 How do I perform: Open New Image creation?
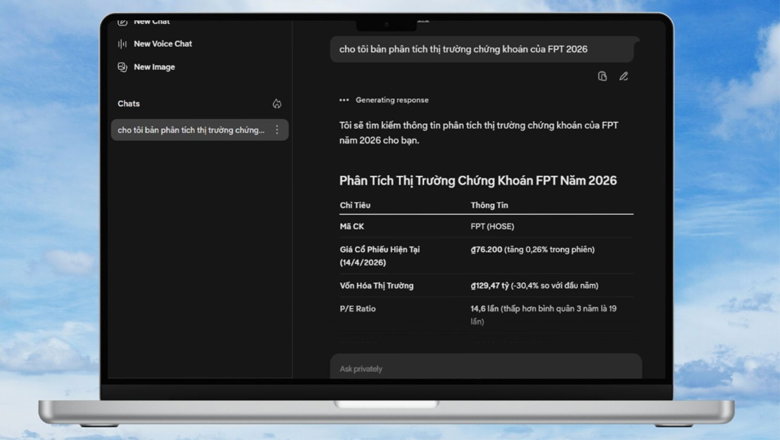coord(146,67)
